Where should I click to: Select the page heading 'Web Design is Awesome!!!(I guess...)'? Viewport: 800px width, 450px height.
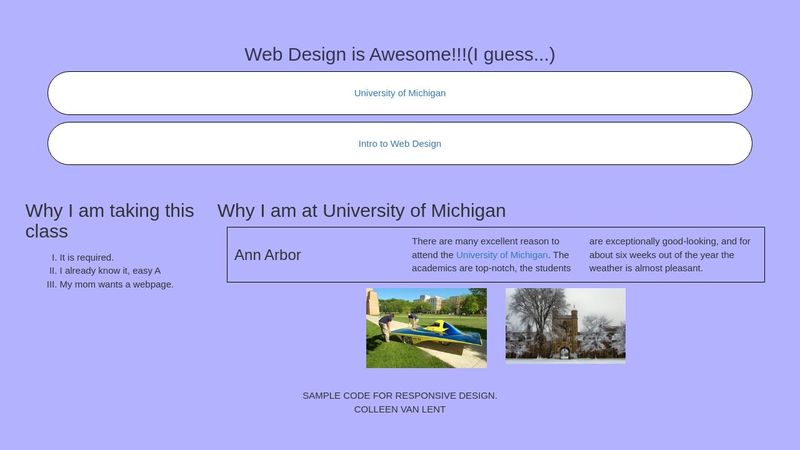[x=399, y=54]
